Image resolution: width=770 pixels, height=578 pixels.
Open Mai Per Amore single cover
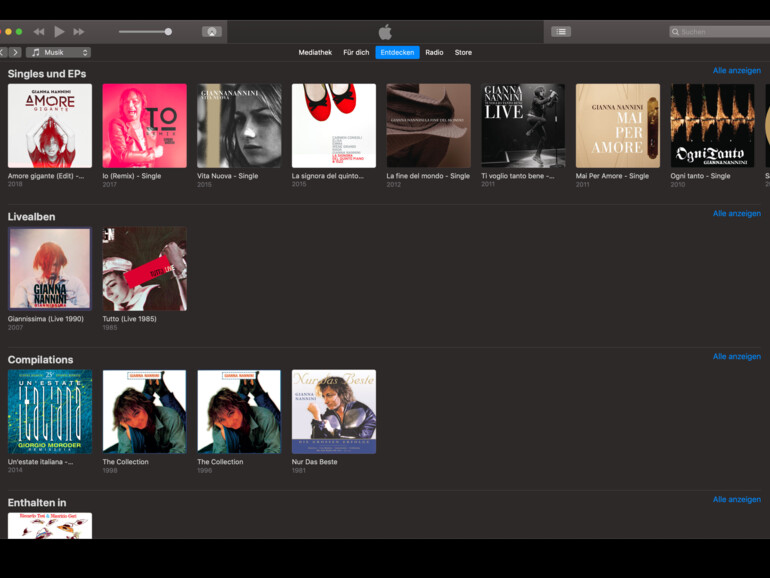(618, 126)
